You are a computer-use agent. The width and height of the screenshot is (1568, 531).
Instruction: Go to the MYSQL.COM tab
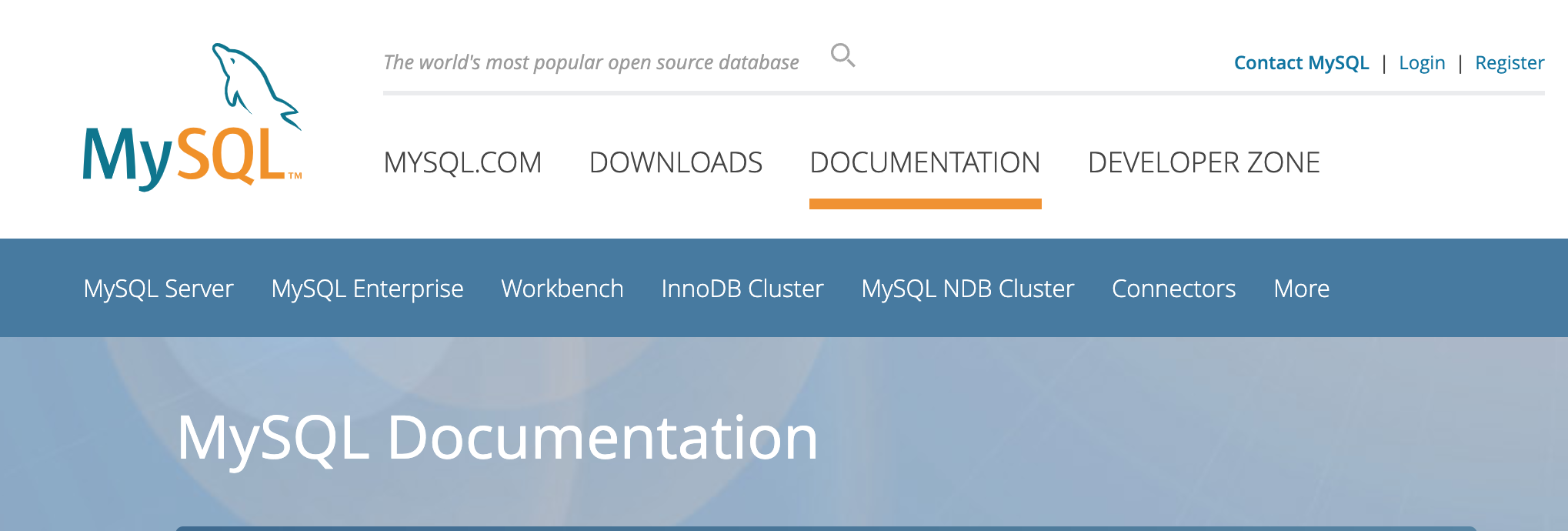click(462, 162)
